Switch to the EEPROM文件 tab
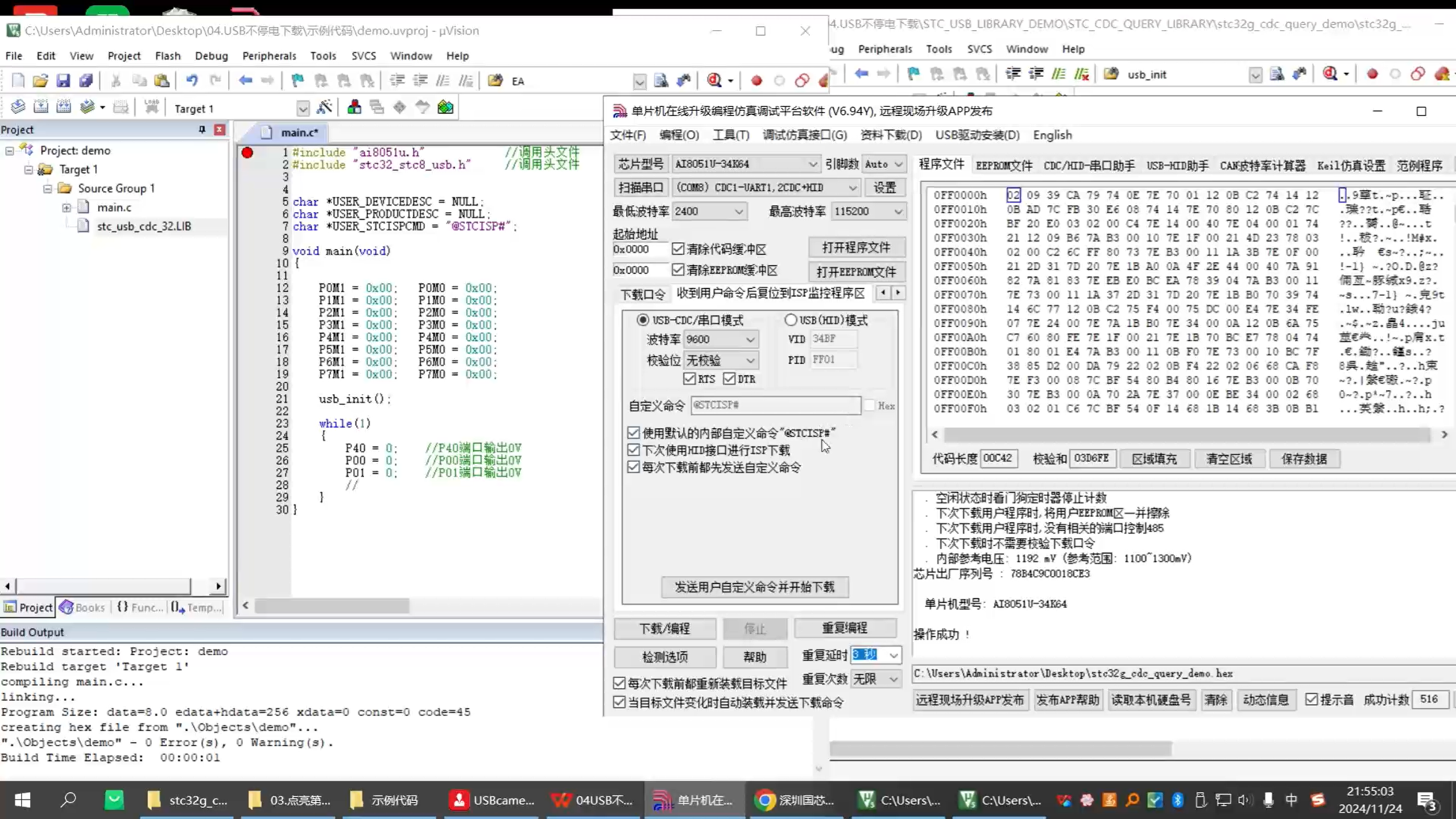This screenshot has width=1456, height=819. (x=1003, y=166)
